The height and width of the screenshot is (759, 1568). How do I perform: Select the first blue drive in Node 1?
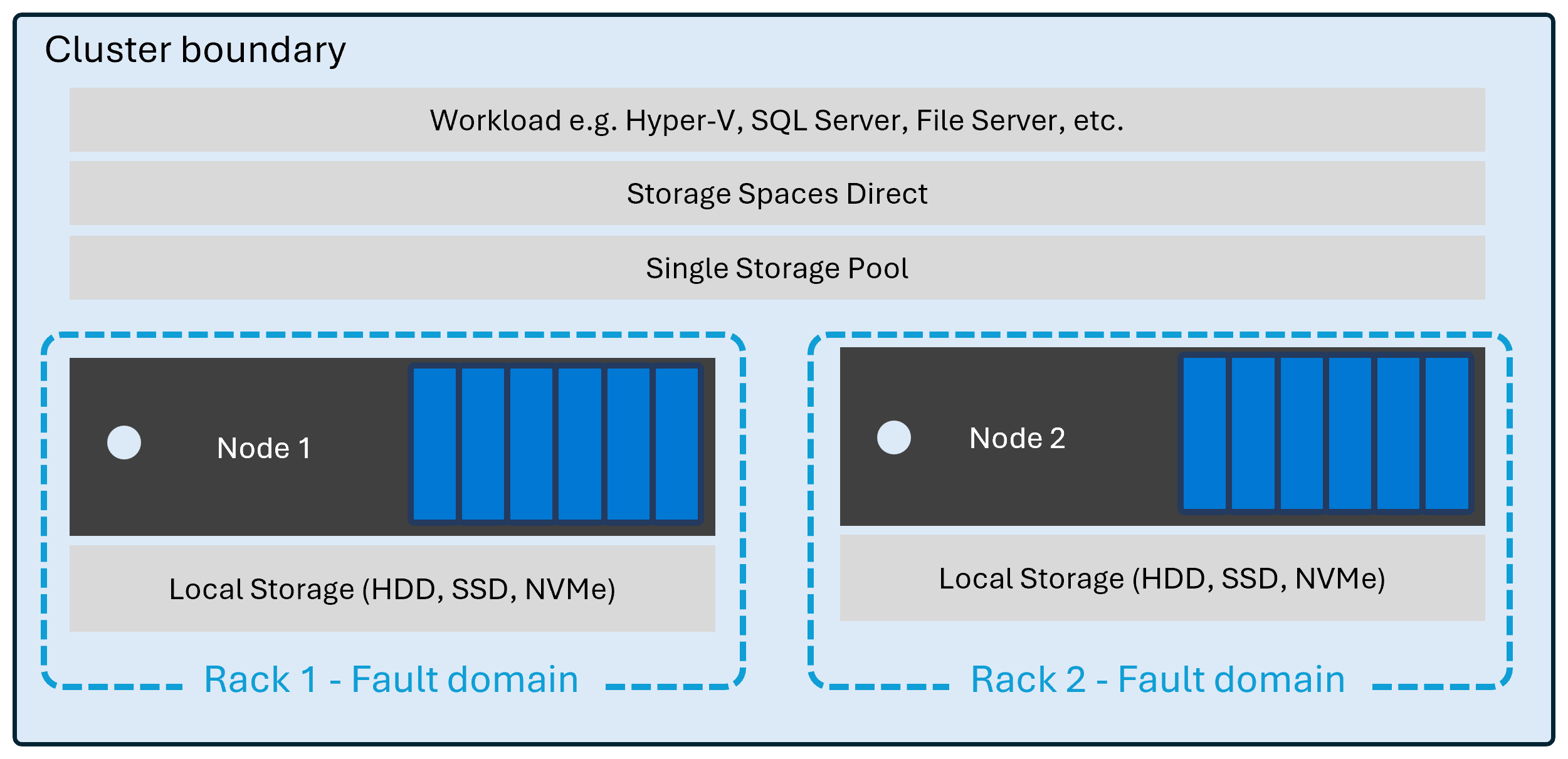[434, 444]
